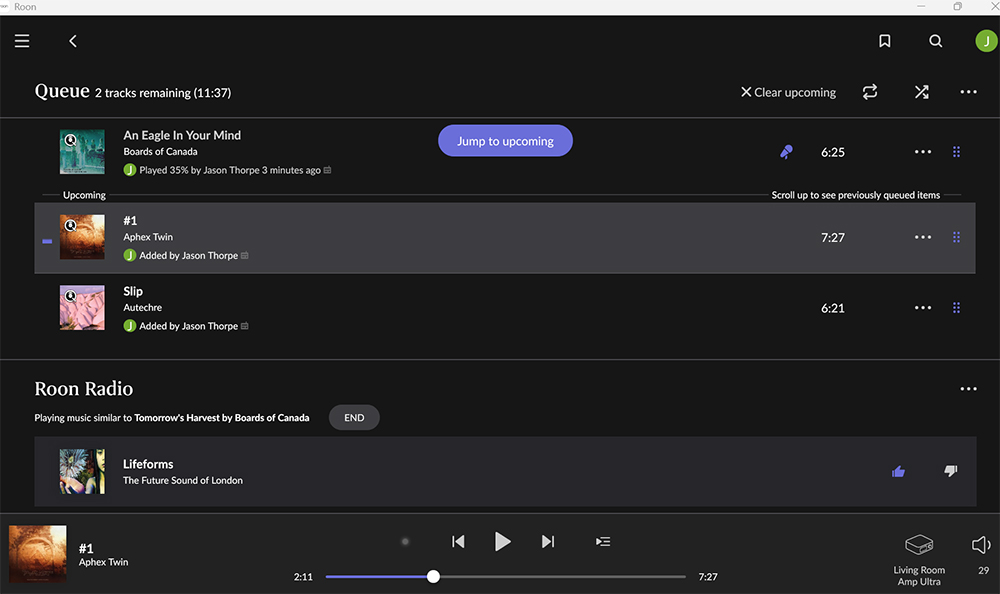The height and width of the screenshot is (594, 1000).
Task: Grab drag handle of Slip track
Action: tap(956, 308)
